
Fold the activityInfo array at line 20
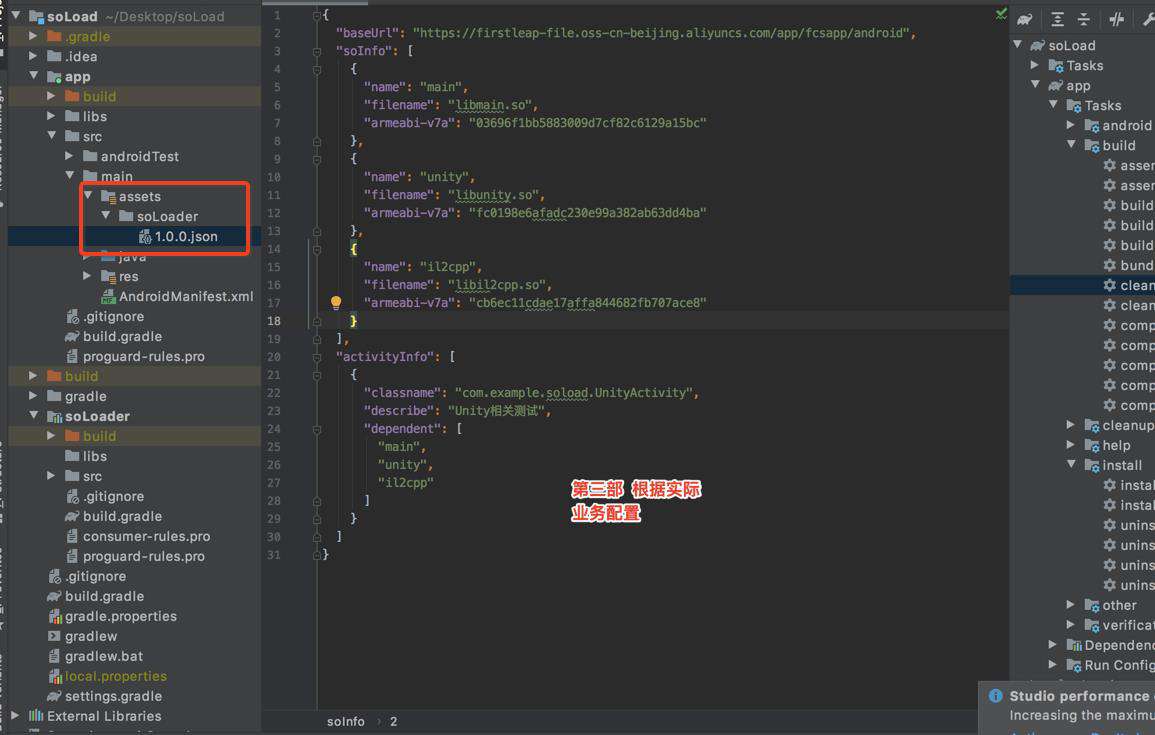(317, 356)
